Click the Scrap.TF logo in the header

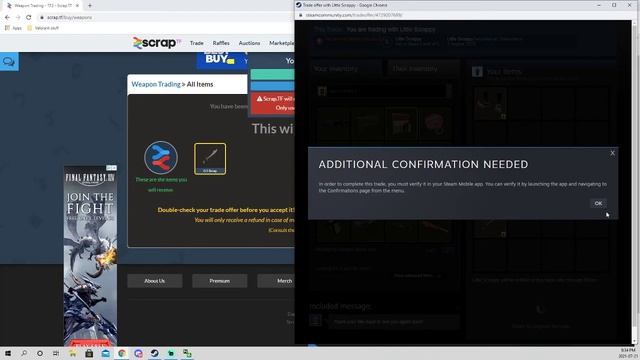click(156, 43)
